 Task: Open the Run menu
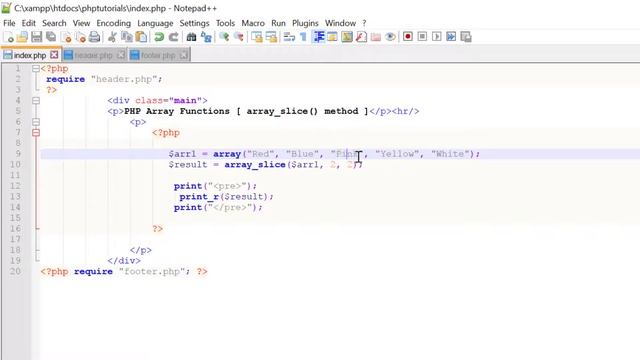click(278, 23)
